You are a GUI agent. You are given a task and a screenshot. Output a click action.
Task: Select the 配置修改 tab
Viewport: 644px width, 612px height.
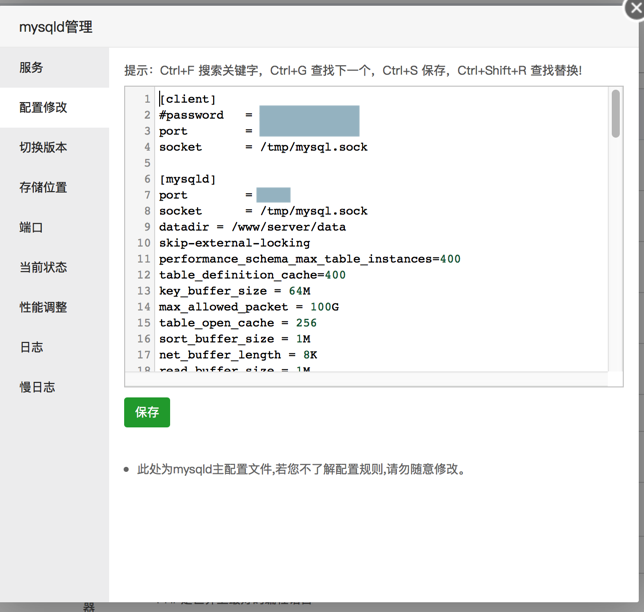[x=54, y=108]
